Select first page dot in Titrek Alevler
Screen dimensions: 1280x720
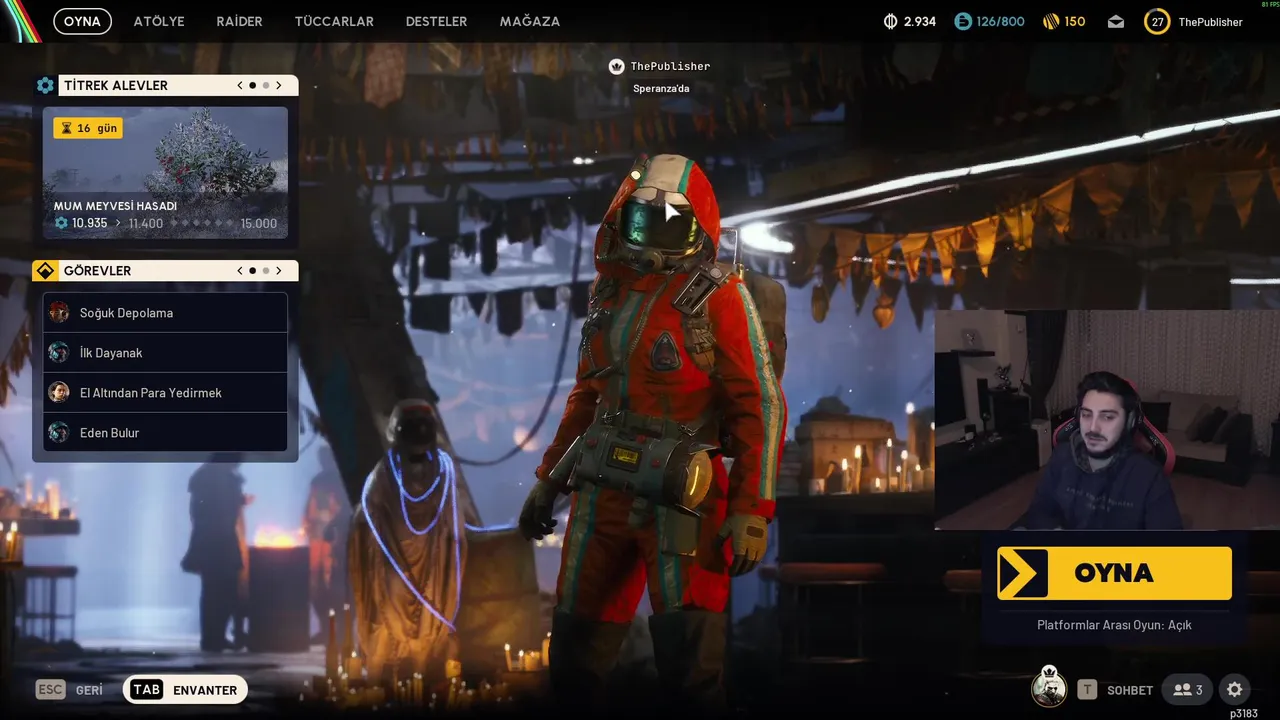tap(252, 86)
